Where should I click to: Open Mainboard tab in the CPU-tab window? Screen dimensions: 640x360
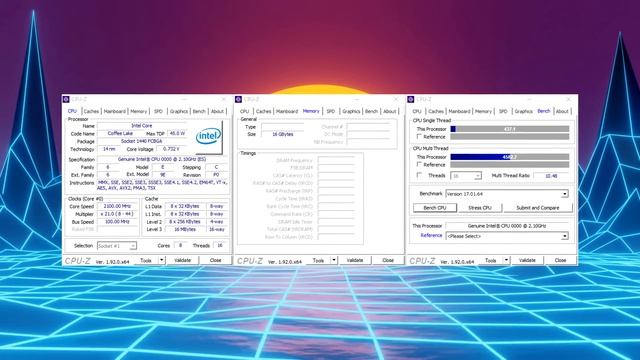115,111
